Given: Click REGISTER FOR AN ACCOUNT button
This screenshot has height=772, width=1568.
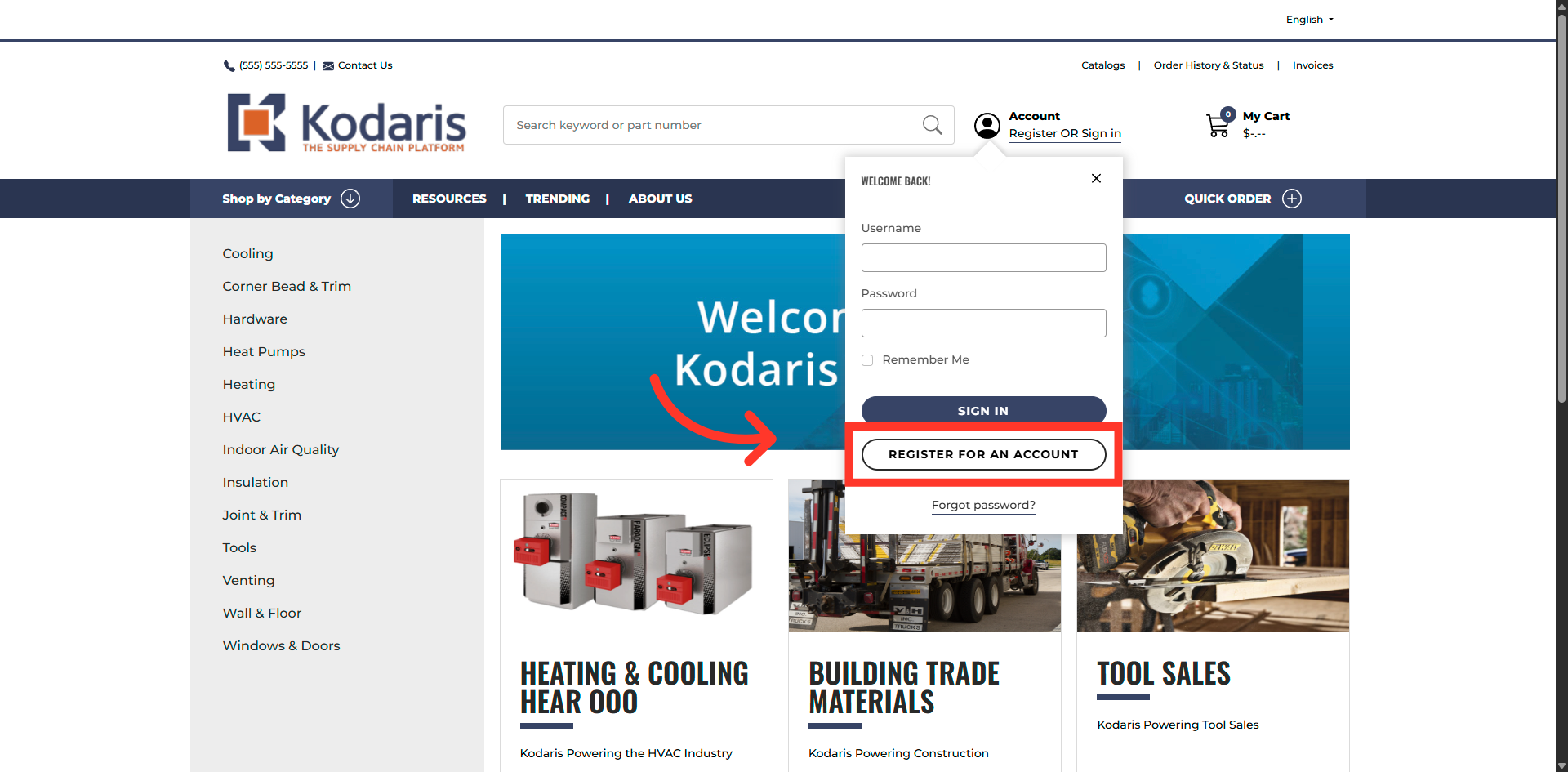Looking at the screenshot, I should pos(983,454).
